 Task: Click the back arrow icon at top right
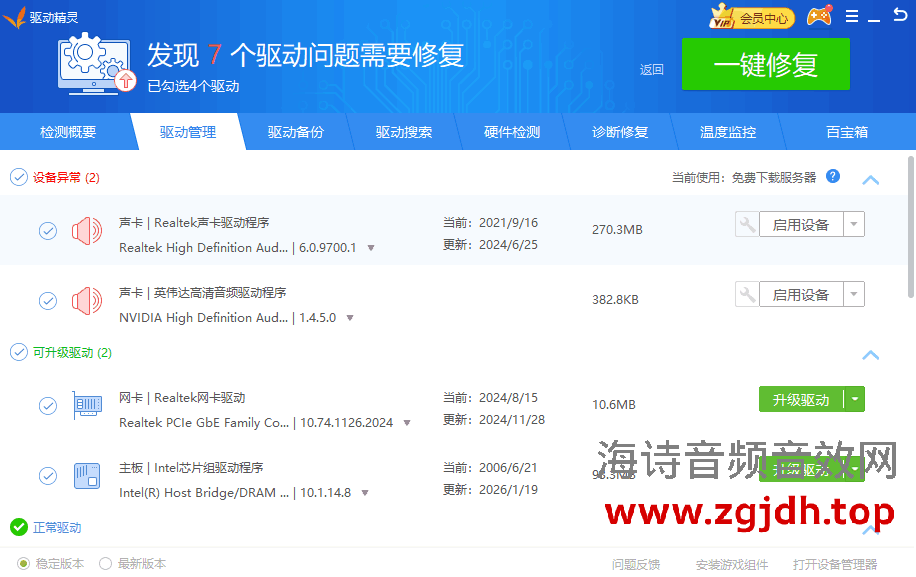coord(900,15)
